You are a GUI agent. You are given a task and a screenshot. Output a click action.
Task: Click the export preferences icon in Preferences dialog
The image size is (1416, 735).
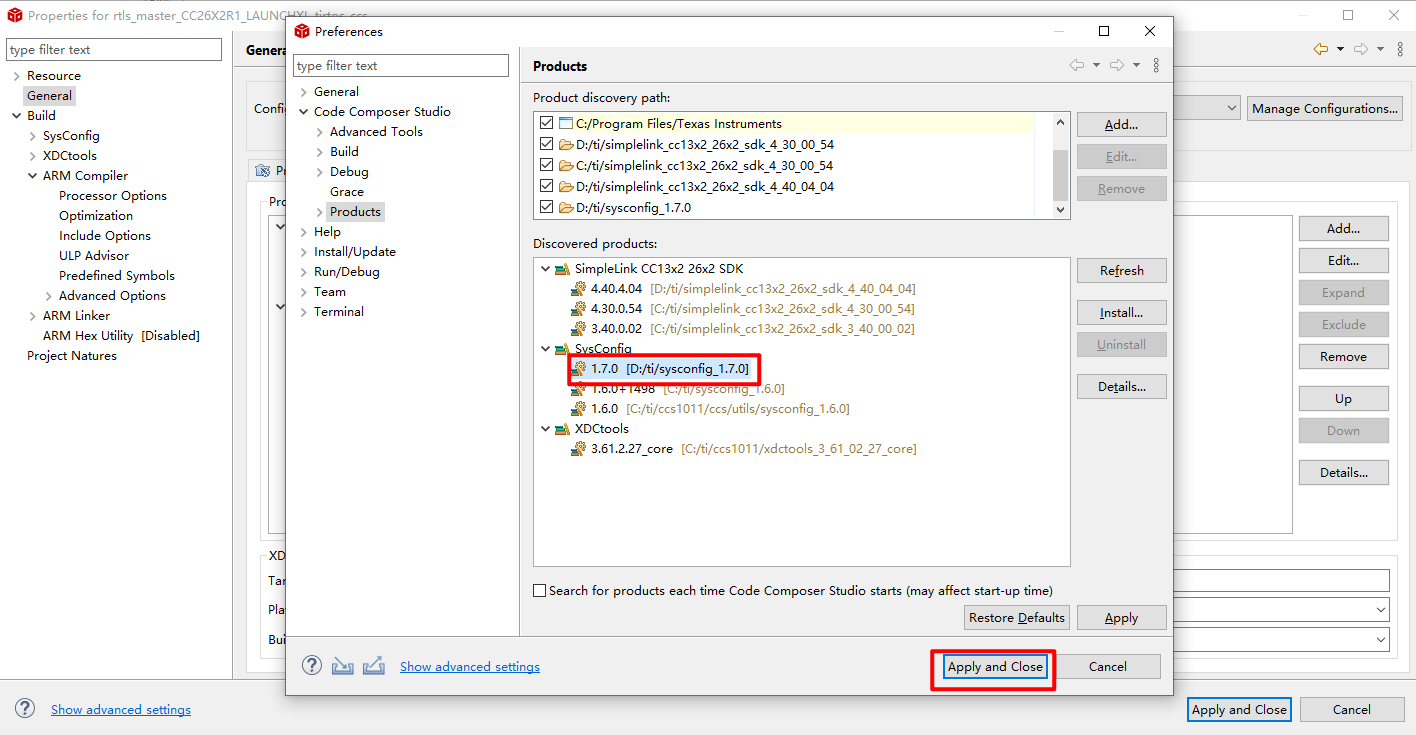point(374,666)
